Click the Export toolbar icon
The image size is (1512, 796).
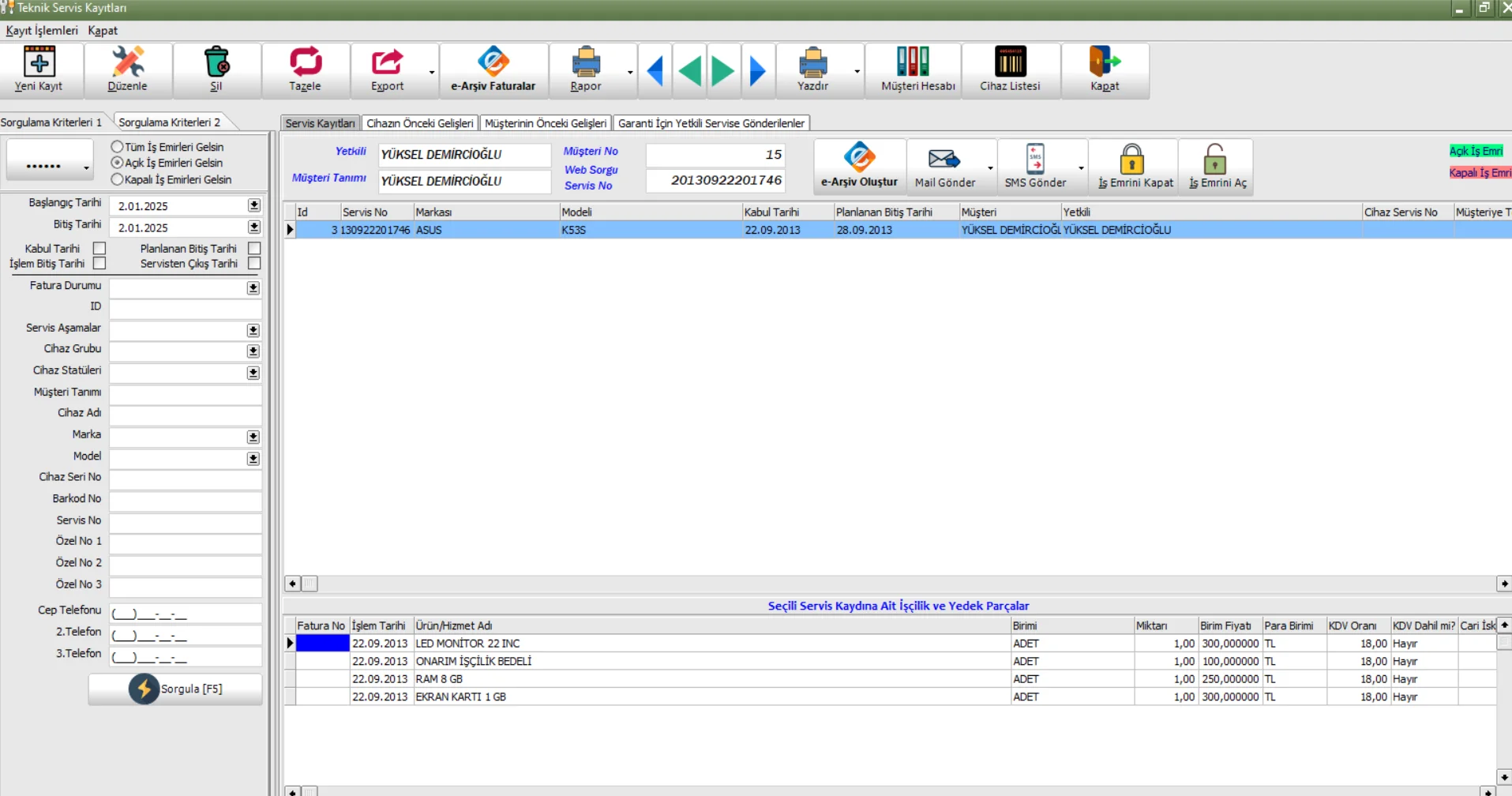(x=387, y=62)
